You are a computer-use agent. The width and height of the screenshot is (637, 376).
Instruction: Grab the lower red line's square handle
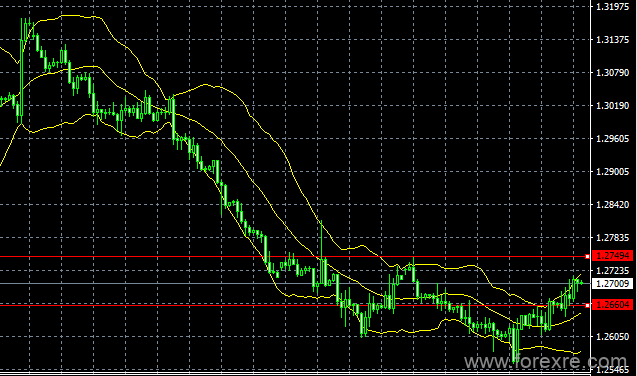coord(587,305)
